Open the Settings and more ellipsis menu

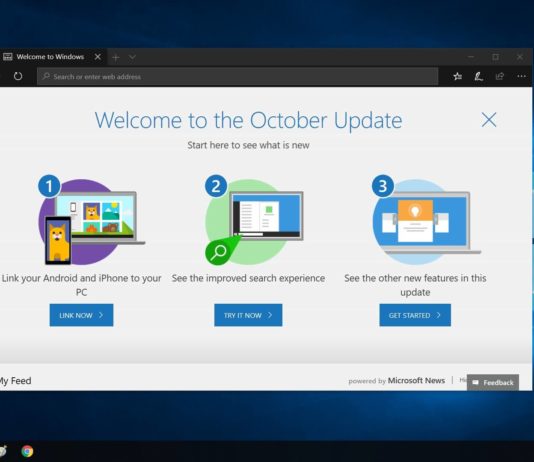coord(521,76)
